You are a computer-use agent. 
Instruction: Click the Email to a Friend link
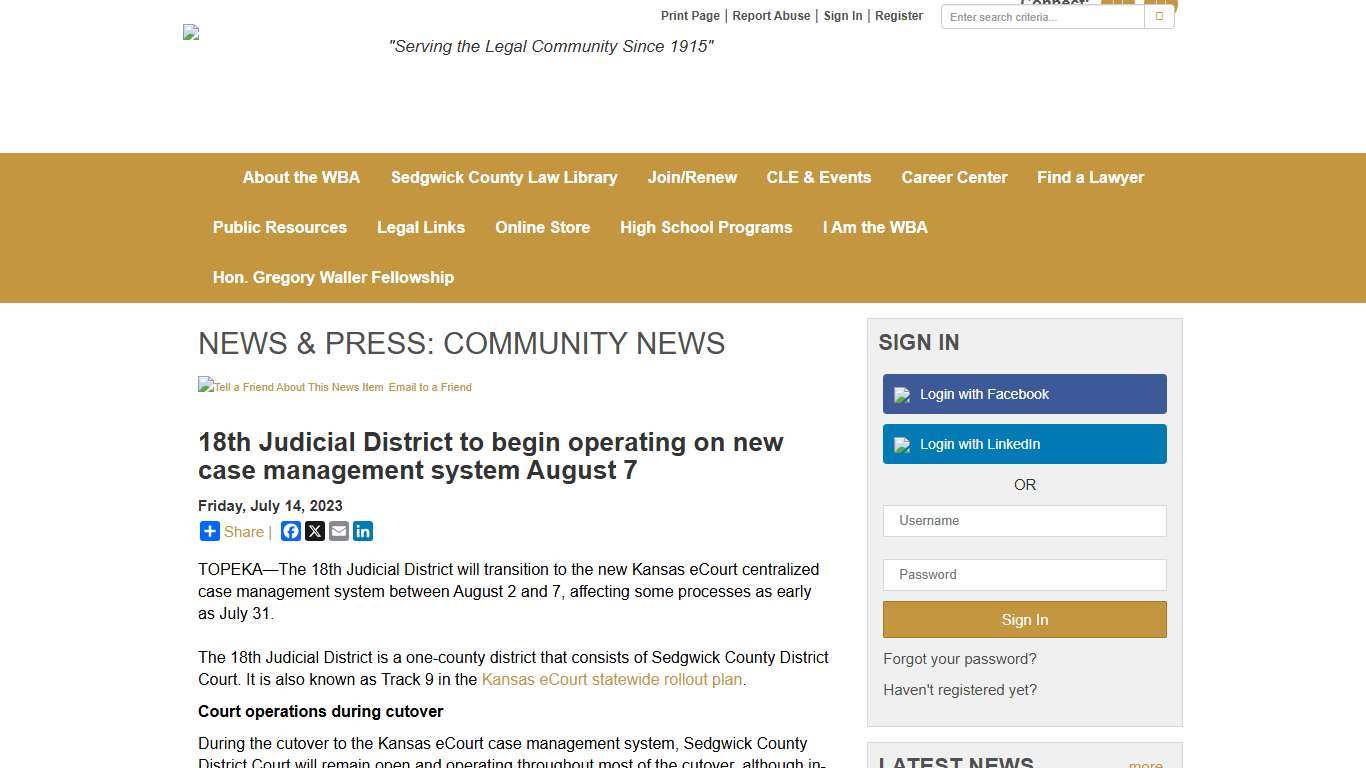click(430, 387)
